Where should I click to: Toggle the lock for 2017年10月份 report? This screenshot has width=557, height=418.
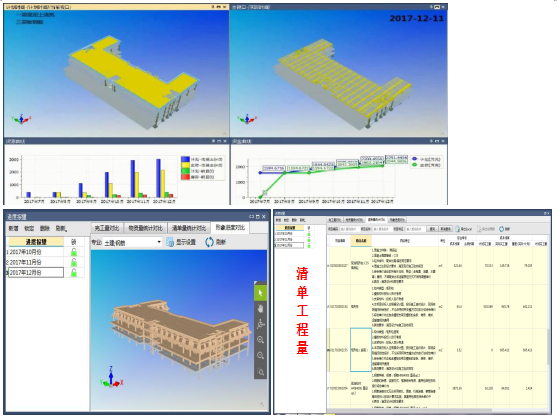click(74, 252)
